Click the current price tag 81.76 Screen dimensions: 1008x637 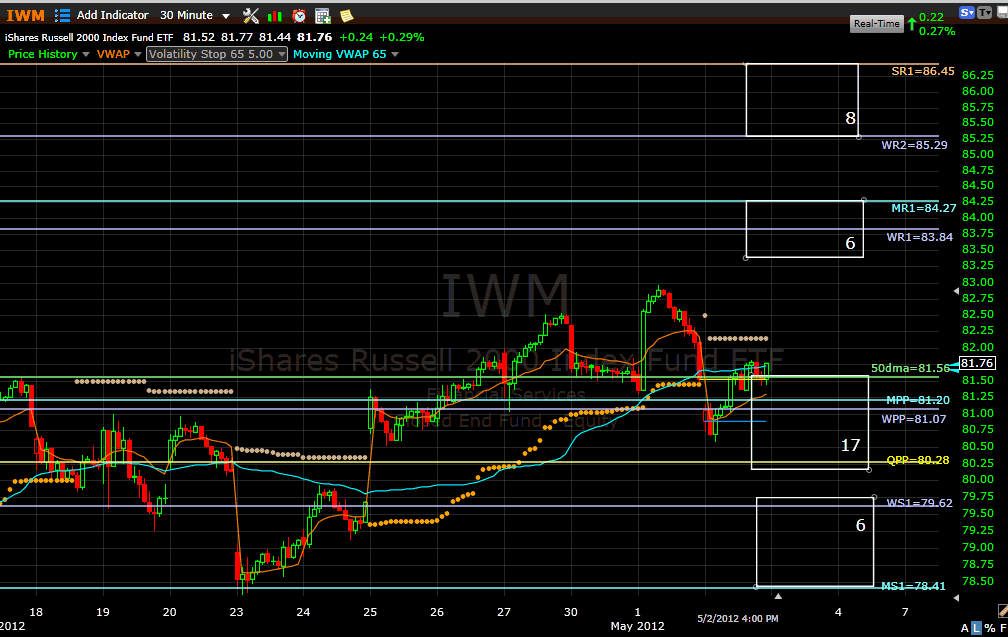coord(977,363)
